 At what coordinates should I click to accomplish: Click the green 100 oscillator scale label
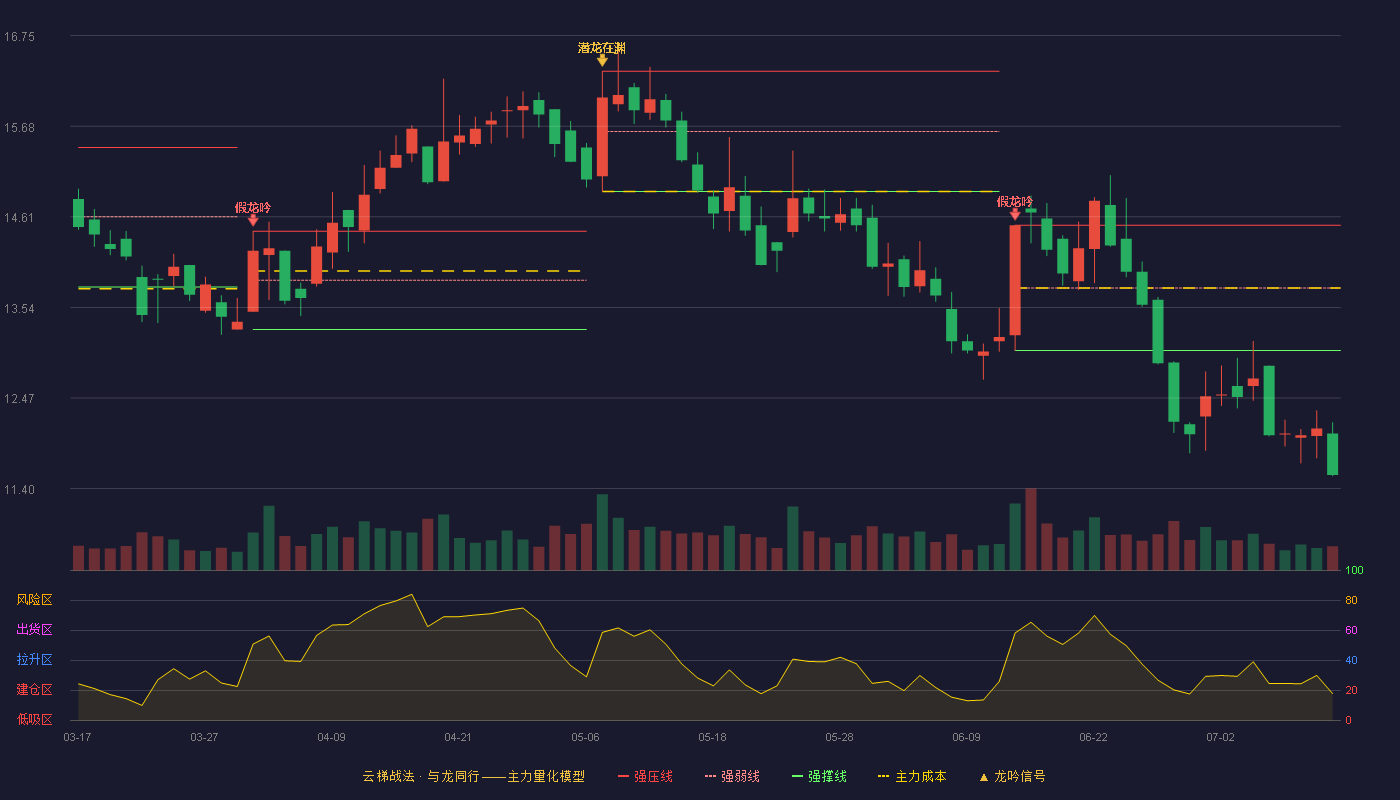[1354, 571]
